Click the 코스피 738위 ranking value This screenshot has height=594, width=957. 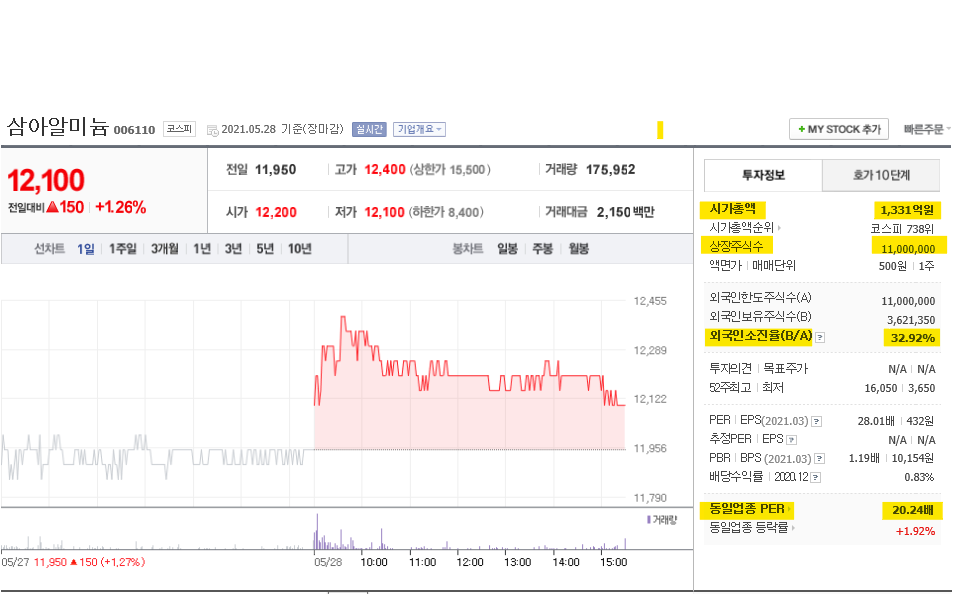coord(902,229)
